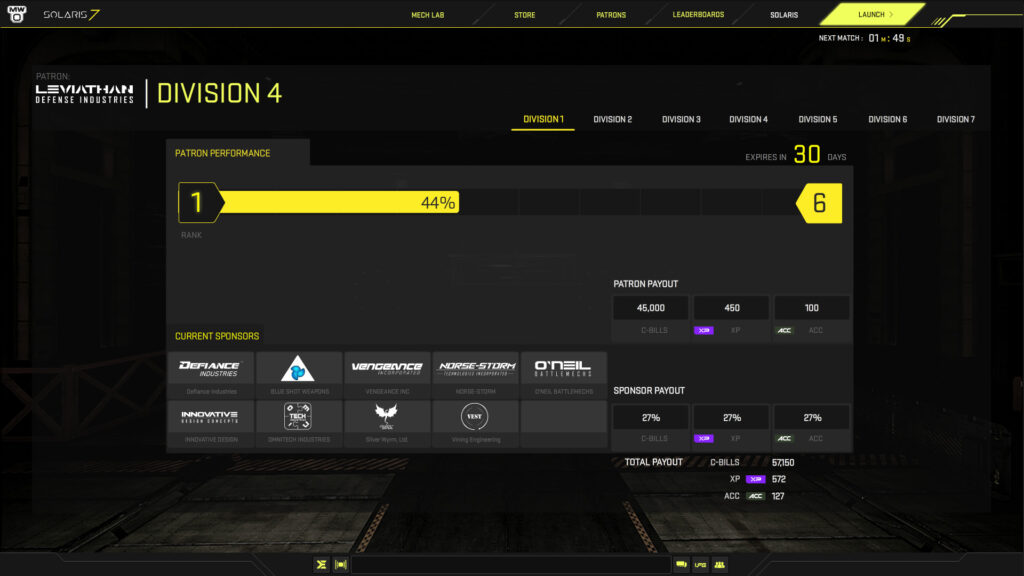This screenshot has height=576, width=1024.
Task: Click the chat text input field
Action: click(x=510, y=565)
